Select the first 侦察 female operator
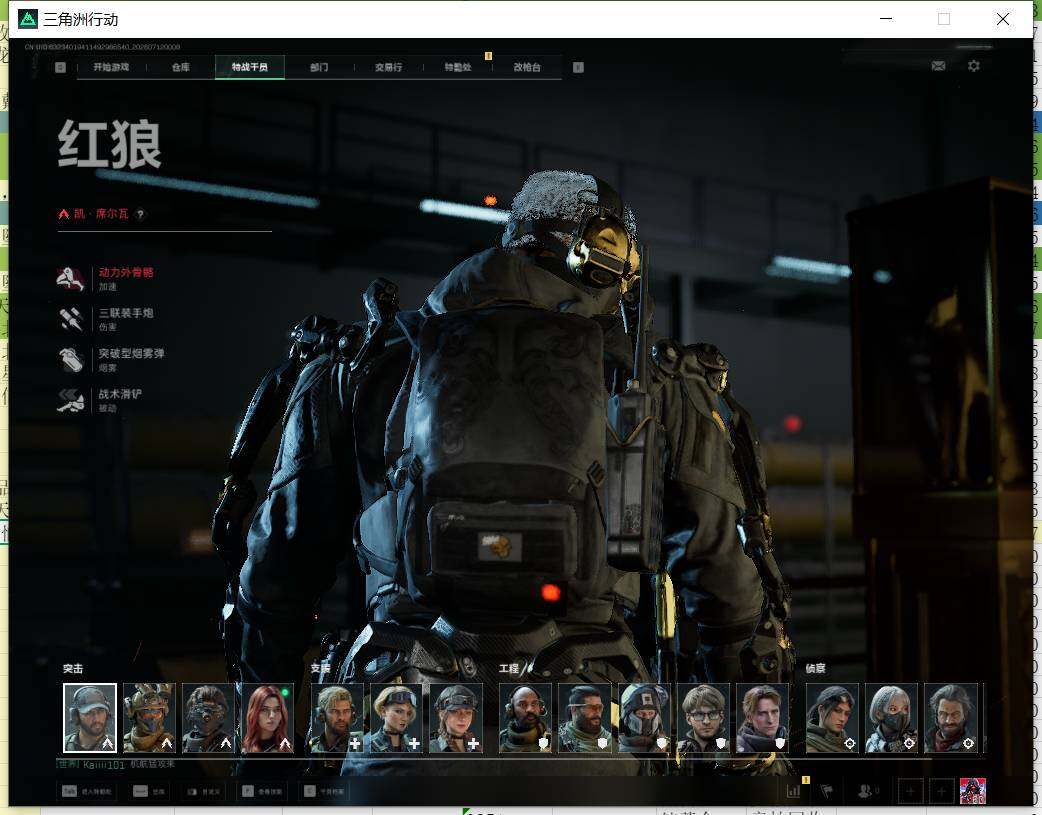The height and width of the screenshot is (815, 1042). pyautogui.click(x=832, y=718)
